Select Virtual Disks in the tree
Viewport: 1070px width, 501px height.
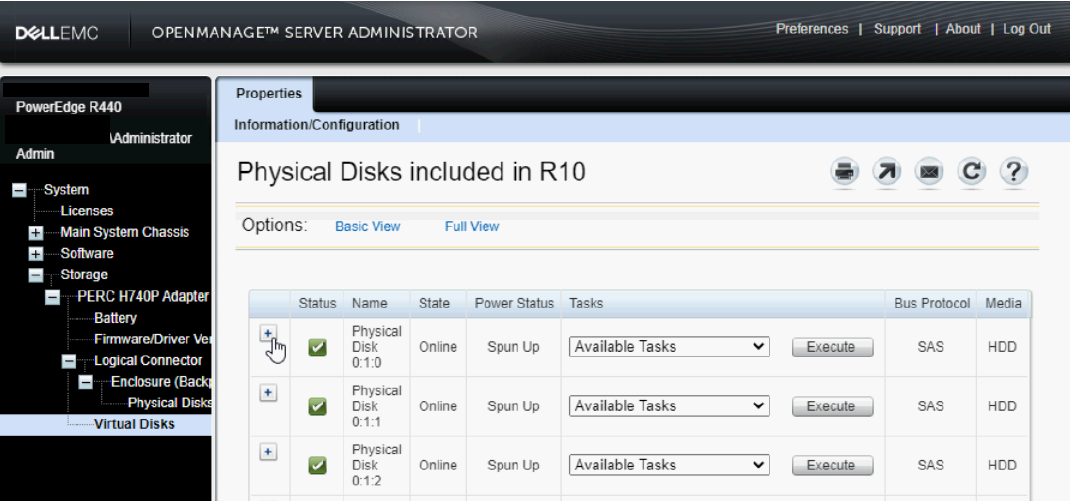point(134,424)
